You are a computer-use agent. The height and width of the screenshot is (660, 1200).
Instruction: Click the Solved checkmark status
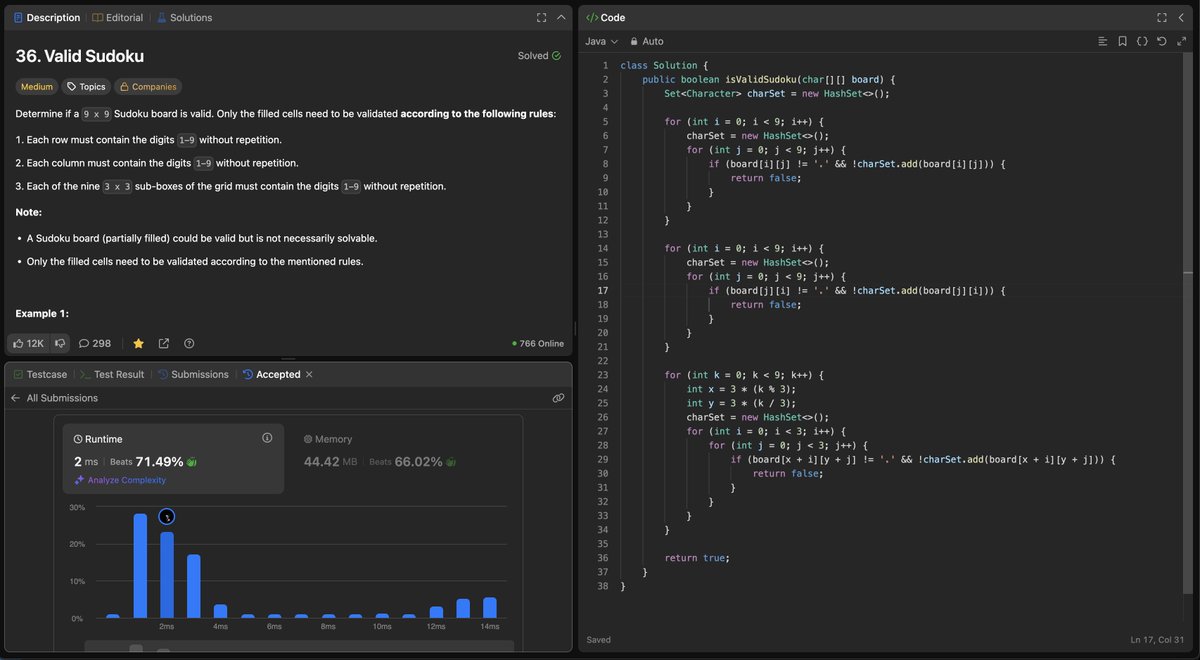(540, 56)
